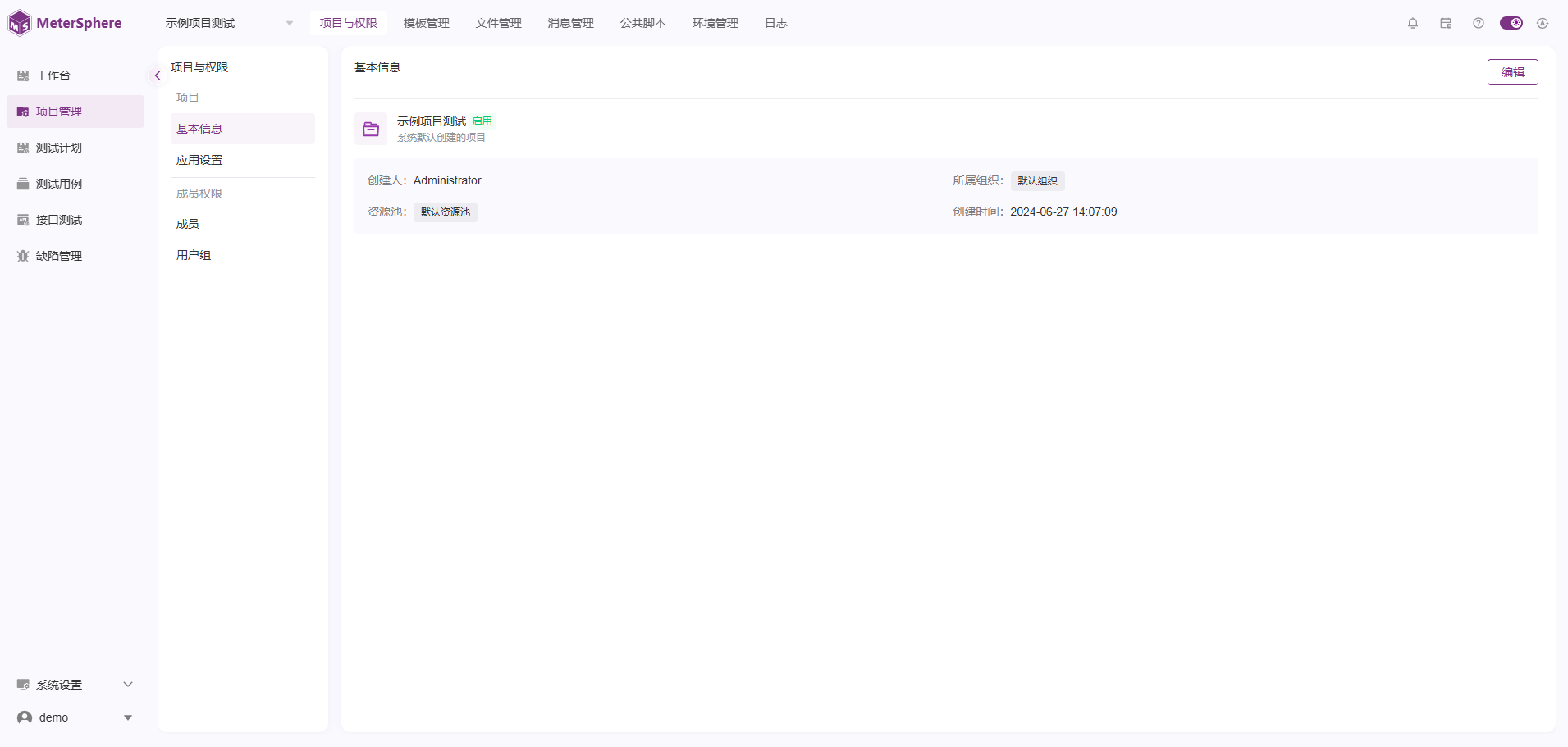Switch to the 环境管理 tab
The width and height of the screenshot is (1568, 747).
[715, 23]
